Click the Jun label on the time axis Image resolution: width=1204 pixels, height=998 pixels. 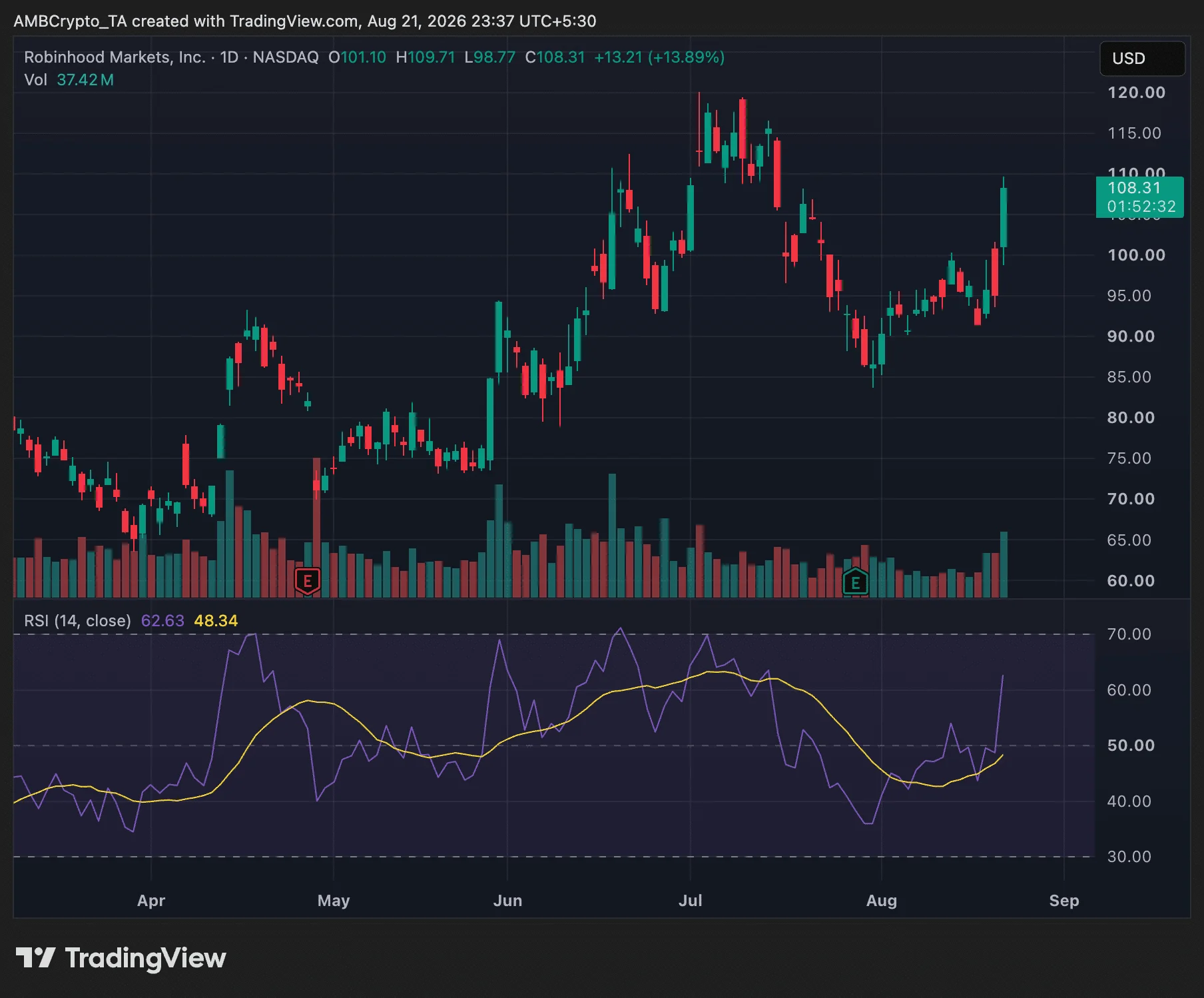pyautogui.click(x=507, y=901)
